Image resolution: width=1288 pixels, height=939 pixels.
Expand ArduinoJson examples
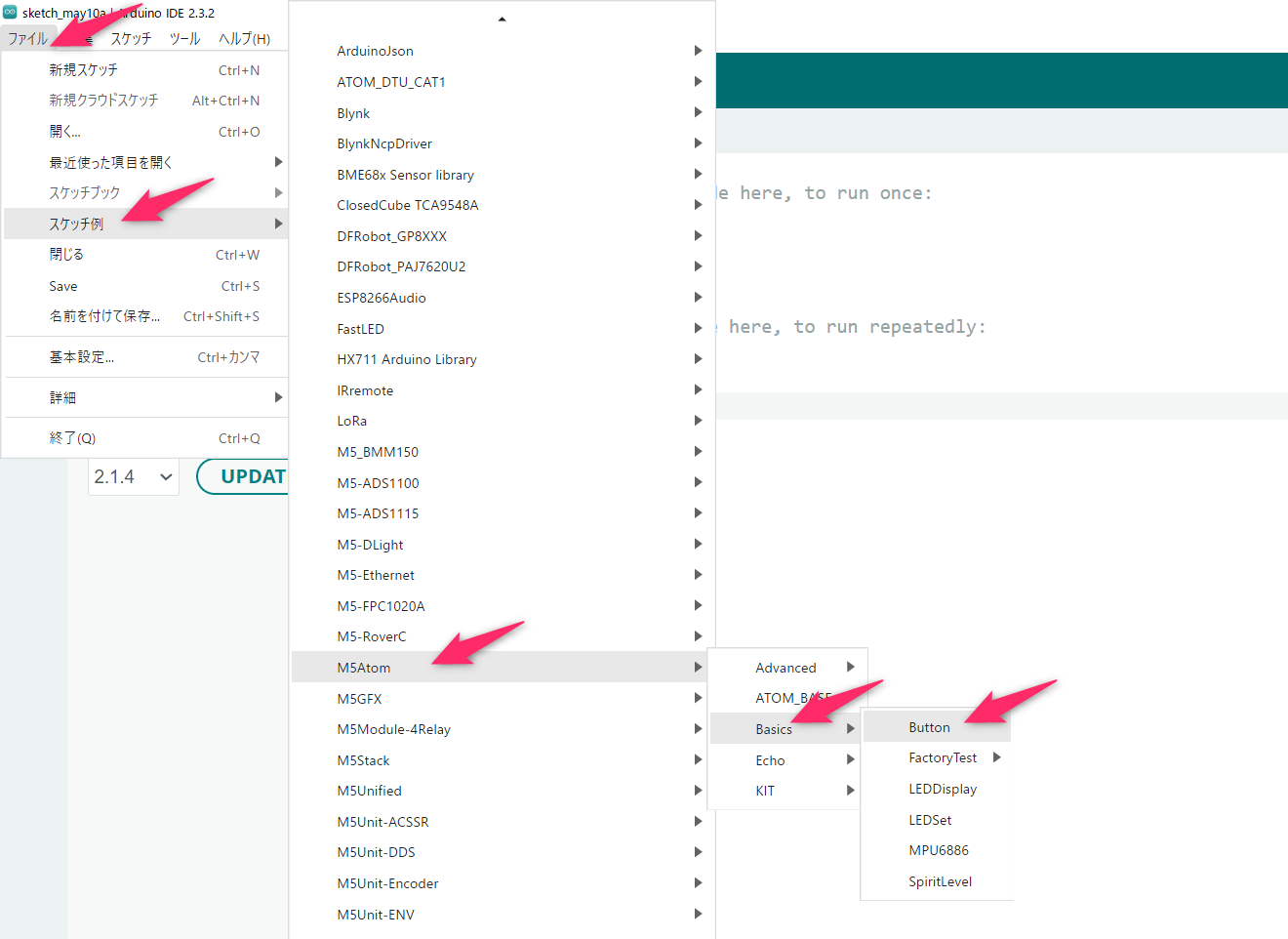pyautogui.click(x=502, y=51)
